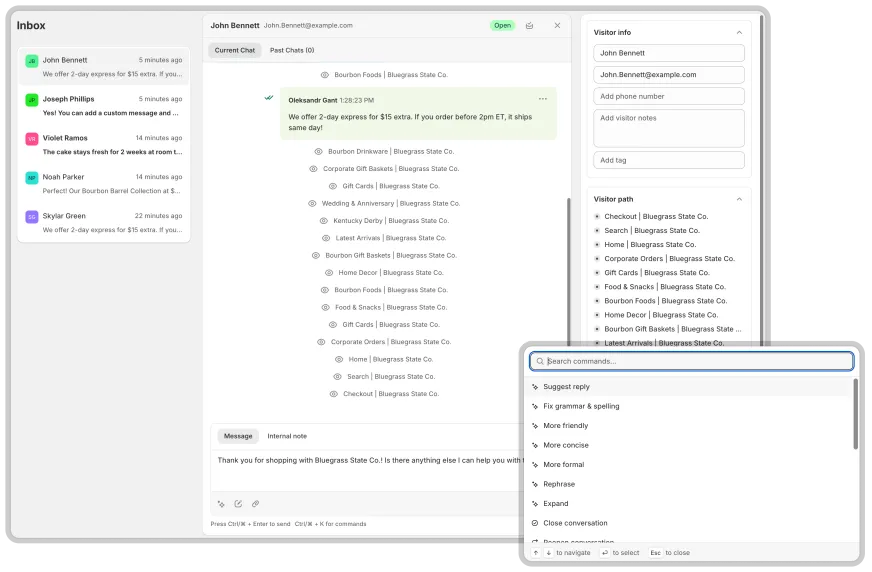Choose Close conversation command
The height and width of the screenshot is (572, 872).
point(688,523)
